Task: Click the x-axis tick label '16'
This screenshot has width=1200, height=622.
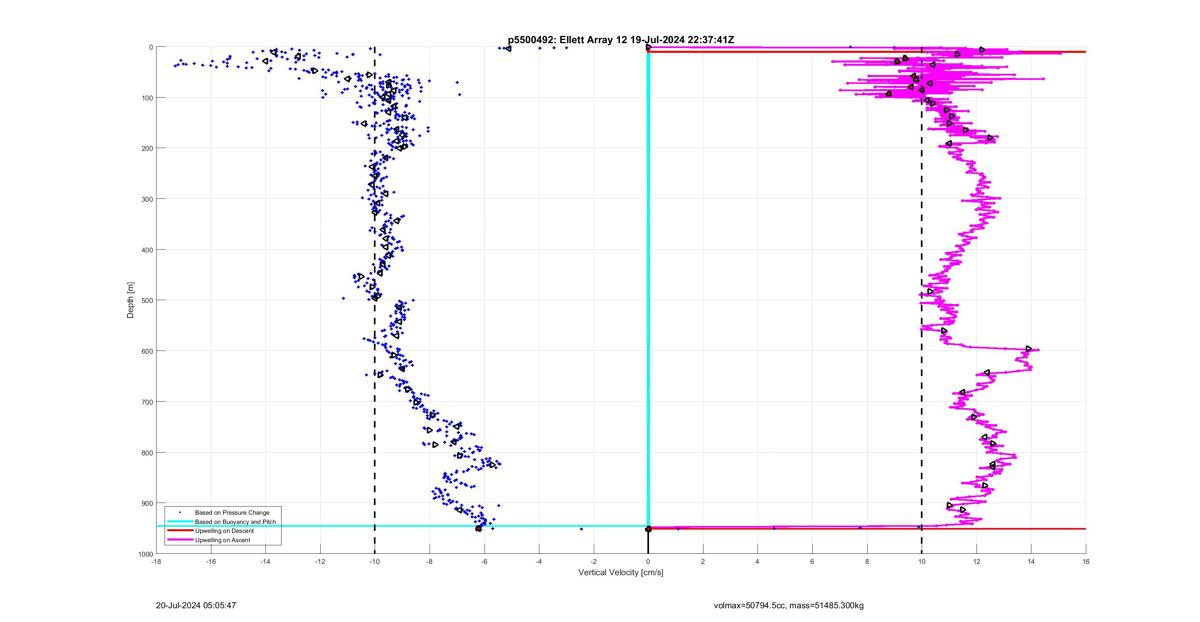Action: [x=1086, y=562]
